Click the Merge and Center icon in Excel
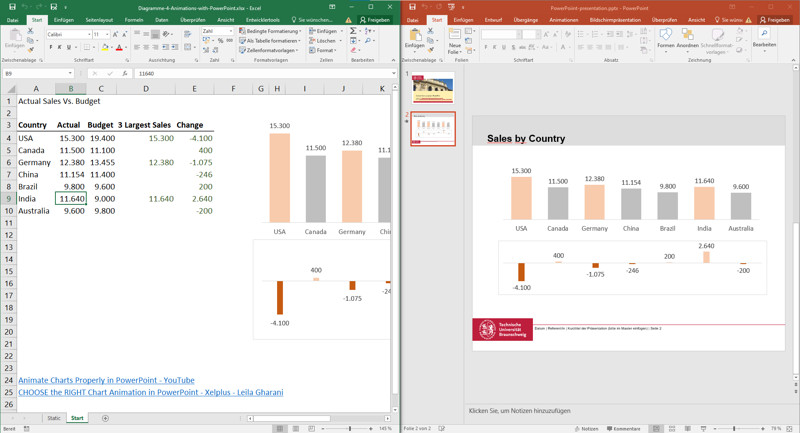800x433 pixels. 188,47
